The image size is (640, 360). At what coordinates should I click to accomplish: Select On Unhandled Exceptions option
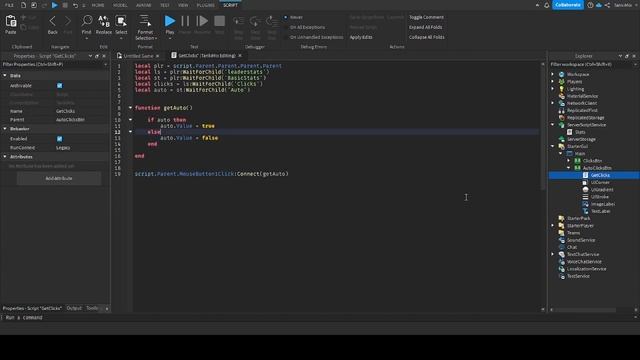pos(316,37)
